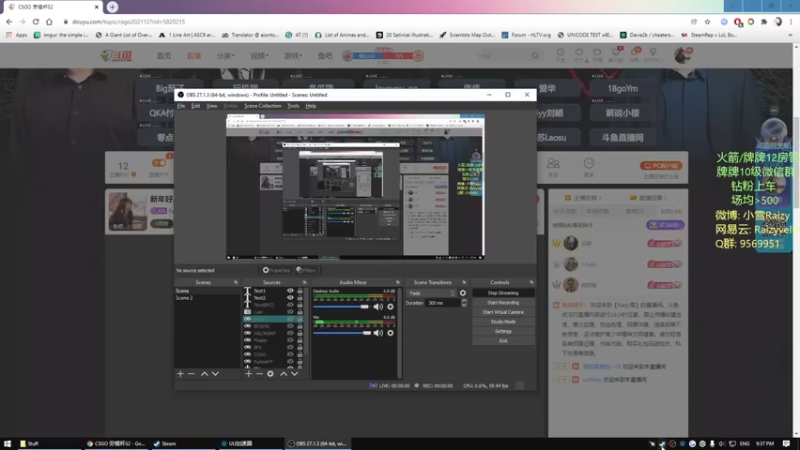Open the OBS Edit menu

coord(195,106)
